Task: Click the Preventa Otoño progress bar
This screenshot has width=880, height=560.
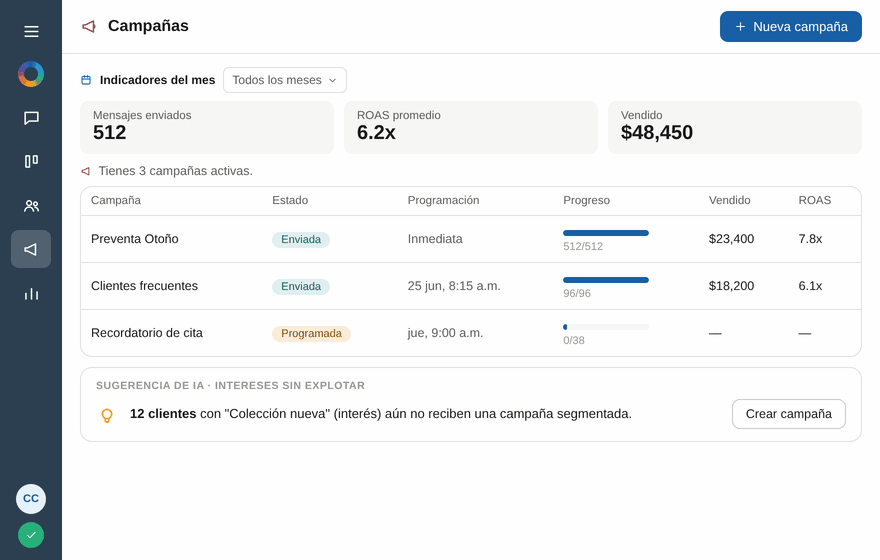Action: tap(606, 233)
